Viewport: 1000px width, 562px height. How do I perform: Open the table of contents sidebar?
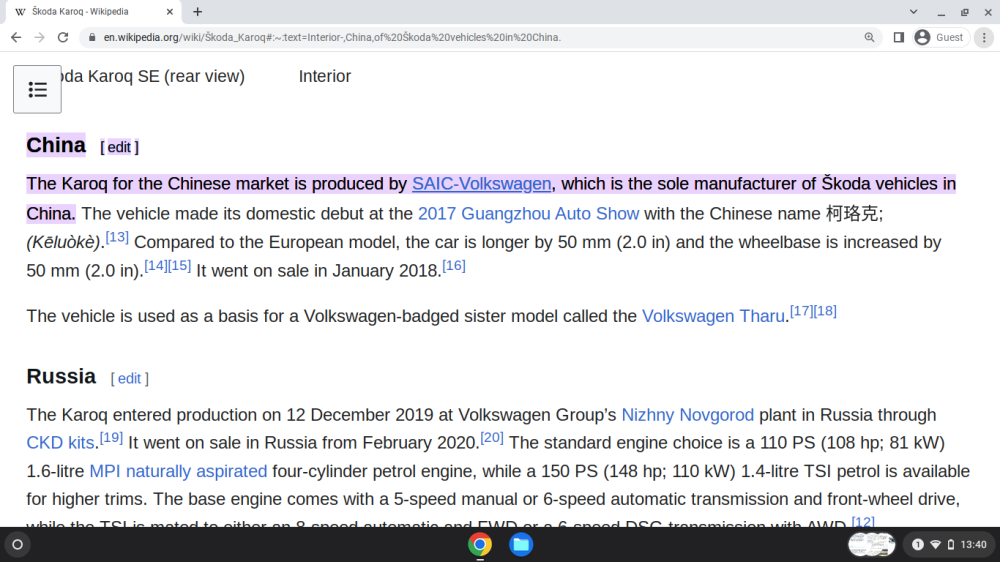click(x=37, y=89)
